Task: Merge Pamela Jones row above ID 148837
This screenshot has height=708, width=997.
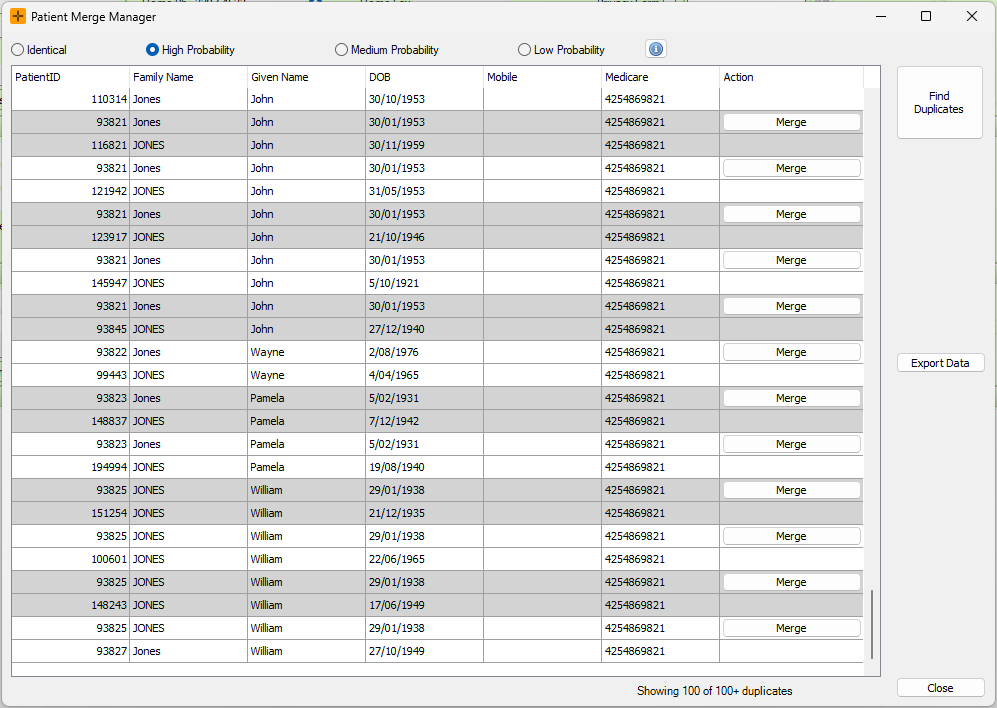Action: pyautogui.click(x=791, y=398)
